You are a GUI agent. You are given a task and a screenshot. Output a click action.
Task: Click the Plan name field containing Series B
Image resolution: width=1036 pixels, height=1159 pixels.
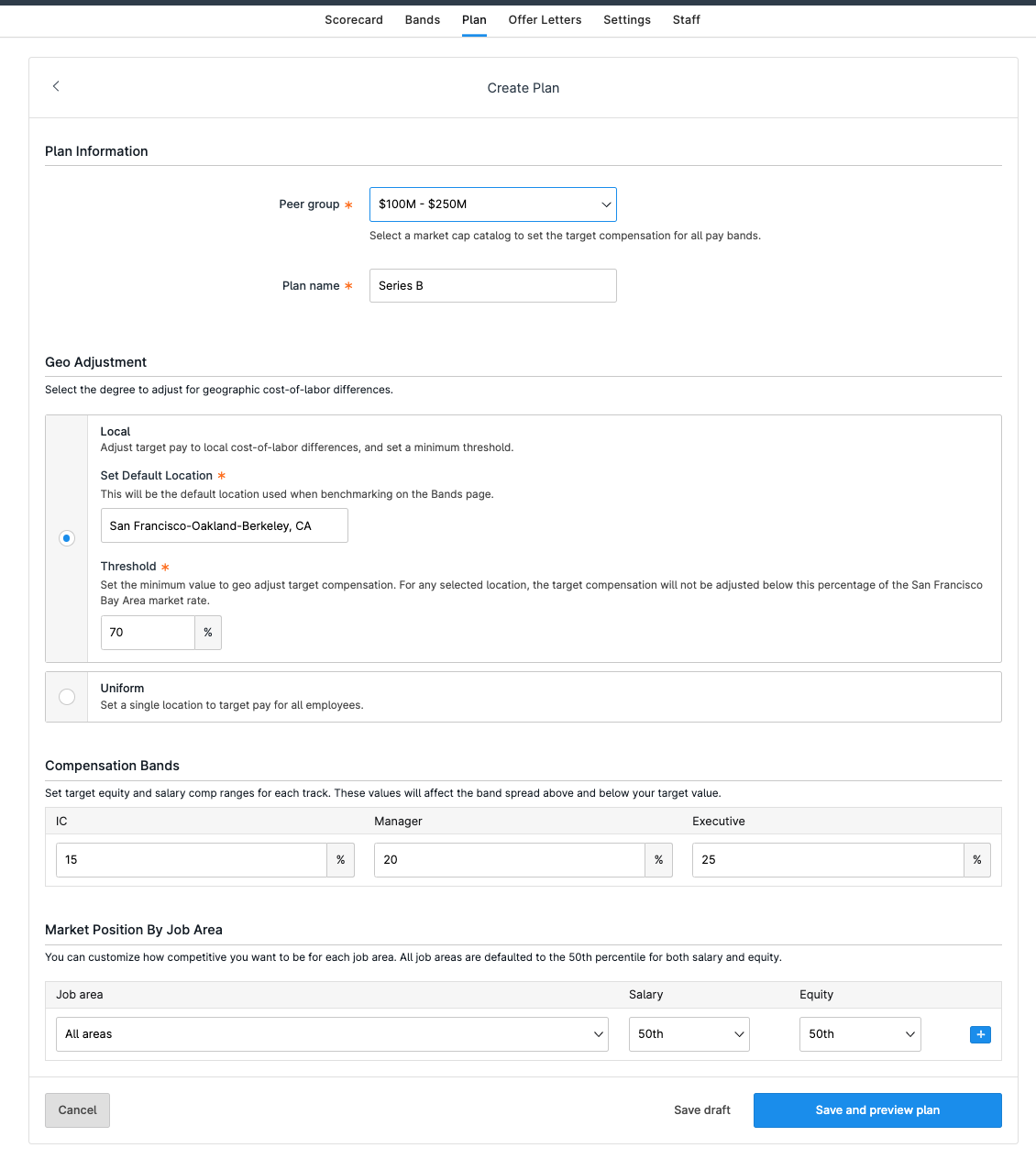pyautogui.click(x=492, y=285)
